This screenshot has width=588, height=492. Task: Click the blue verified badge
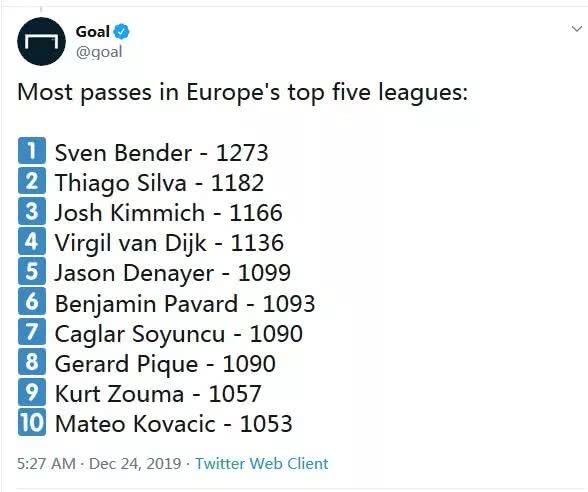(x=122, y=32)
